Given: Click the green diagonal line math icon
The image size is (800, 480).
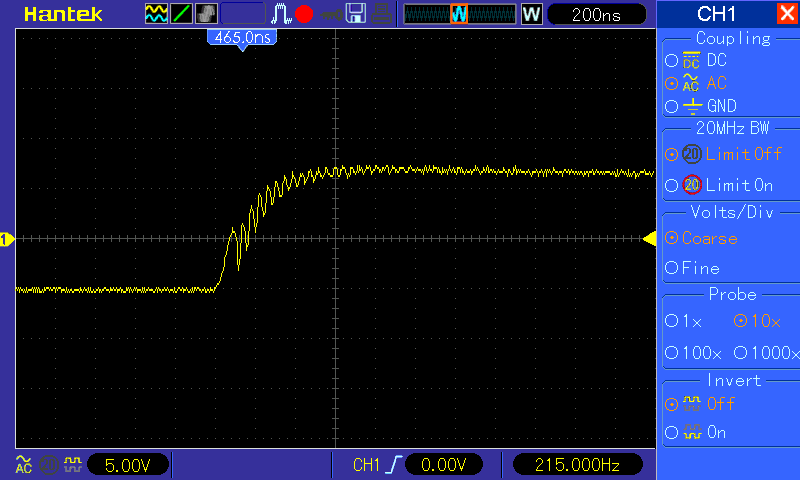Looking at the screenshot, I should (181, 14).
